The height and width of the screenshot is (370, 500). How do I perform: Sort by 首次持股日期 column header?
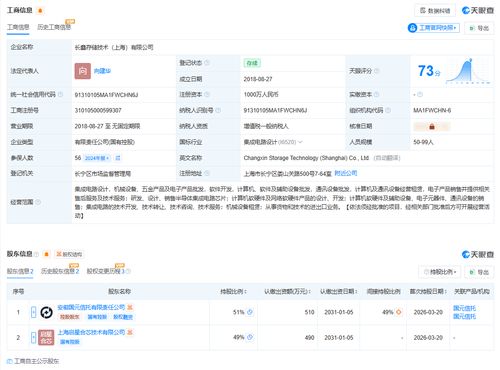428,292
